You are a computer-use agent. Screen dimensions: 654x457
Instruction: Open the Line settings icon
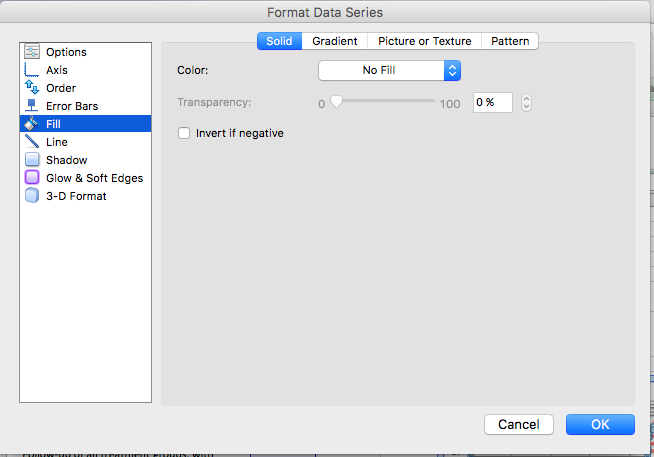[x=32, y=142]
